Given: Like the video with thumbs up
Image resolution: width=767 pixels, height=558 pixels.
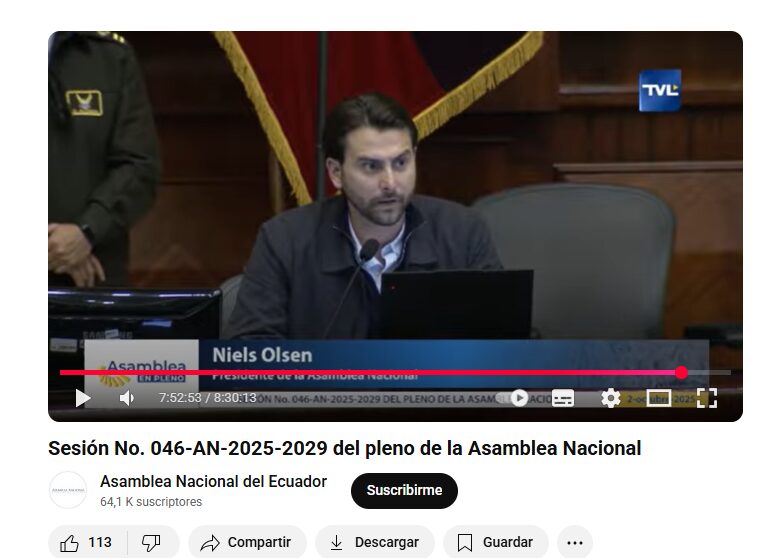Looking at the screenshot, I should pyautogui.click(x=86, y=542).
